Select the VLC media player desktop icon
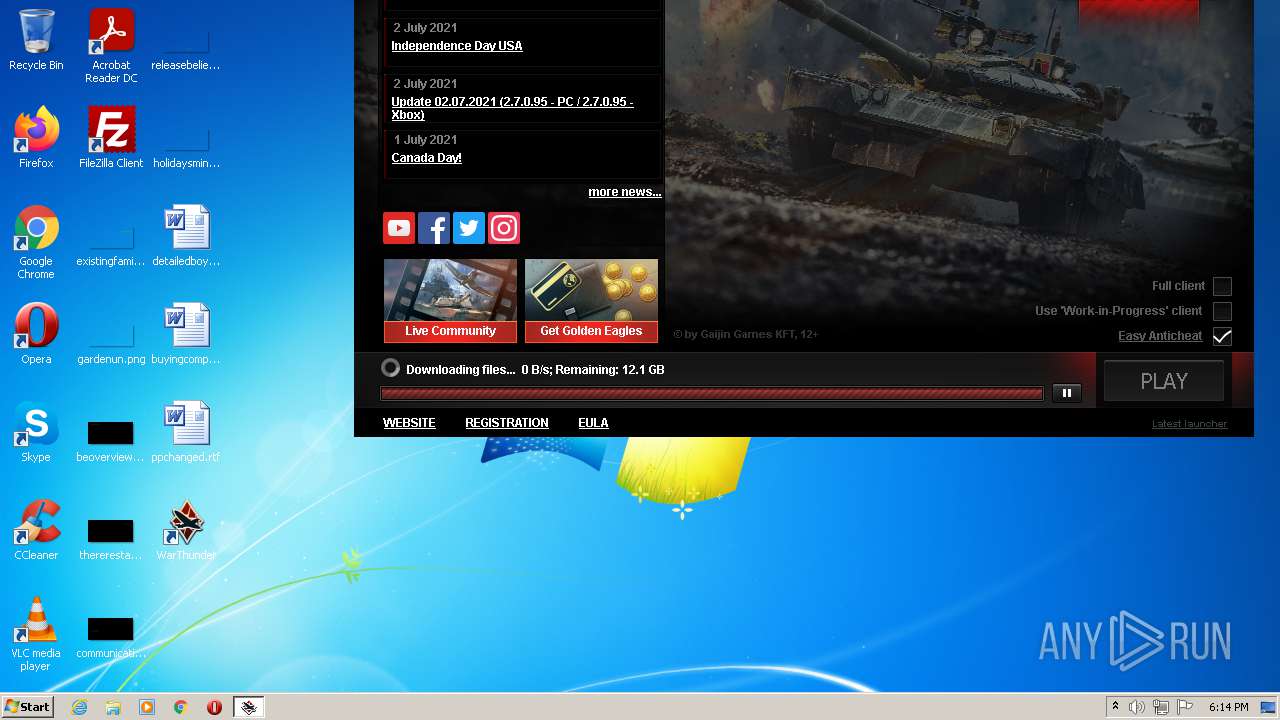 point(36,634)
